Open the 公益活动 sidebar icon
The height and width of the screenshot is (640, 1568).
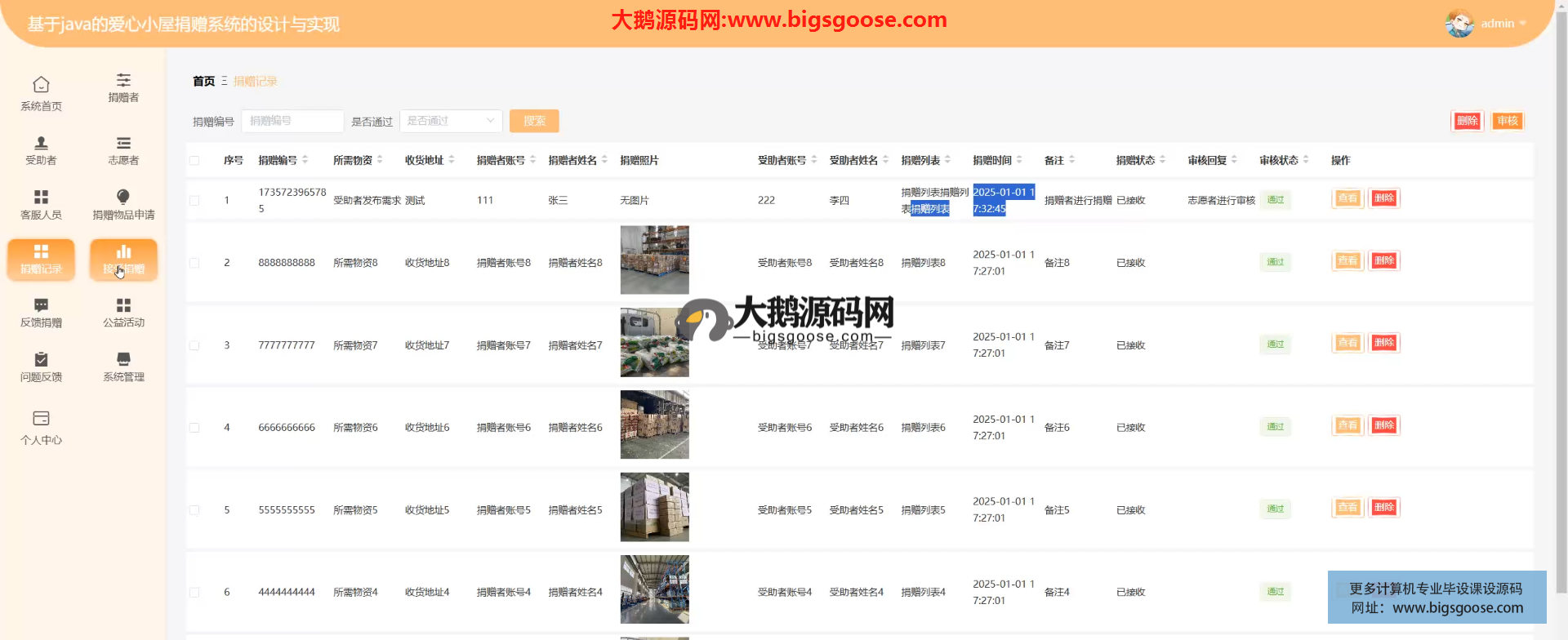point(123,306)
